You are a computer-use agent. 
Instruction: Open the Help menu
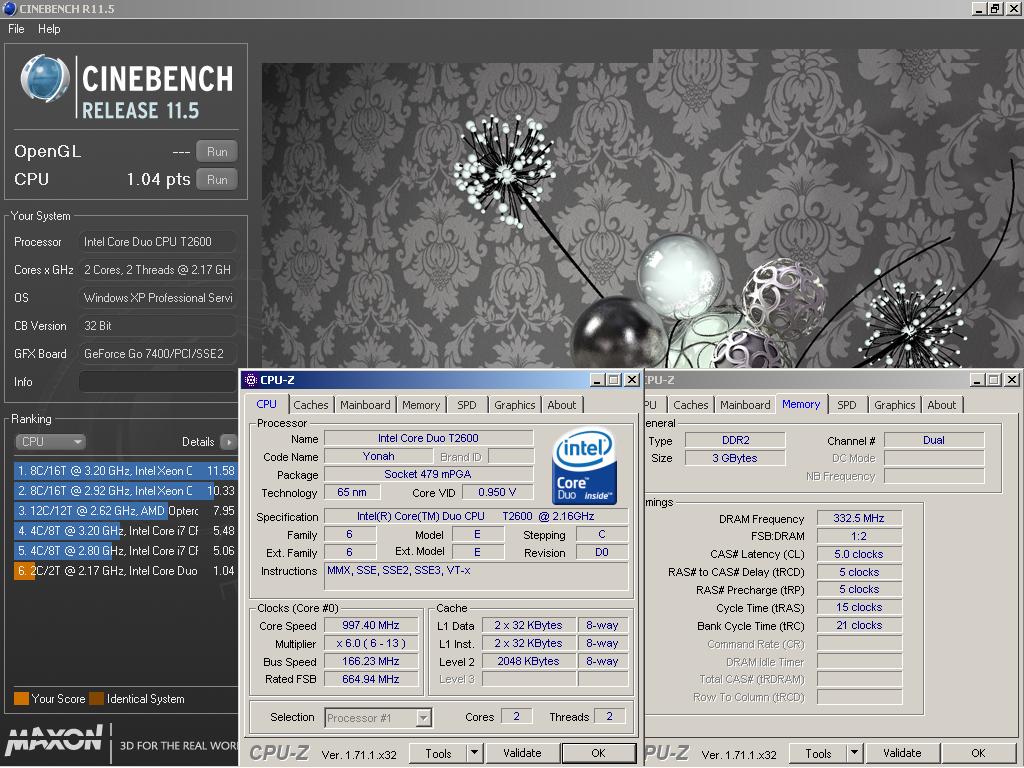coord(49,29)
